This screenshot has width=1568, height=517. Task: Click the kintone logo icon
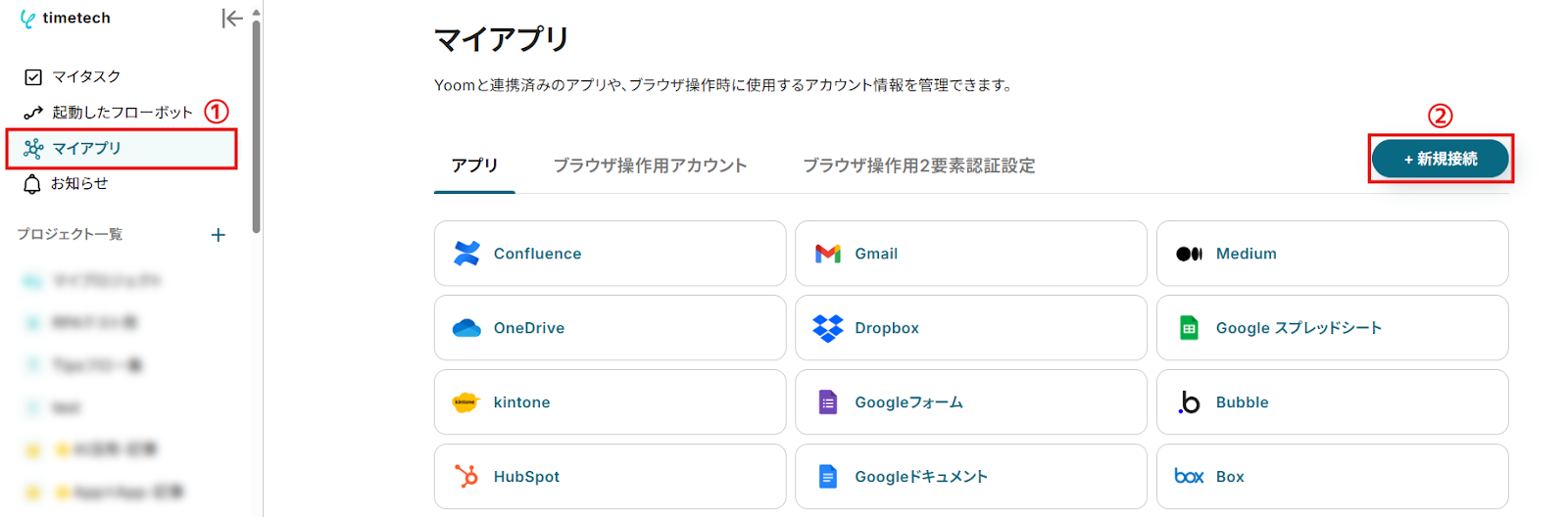pyautogui.click(x=465, y=402)
